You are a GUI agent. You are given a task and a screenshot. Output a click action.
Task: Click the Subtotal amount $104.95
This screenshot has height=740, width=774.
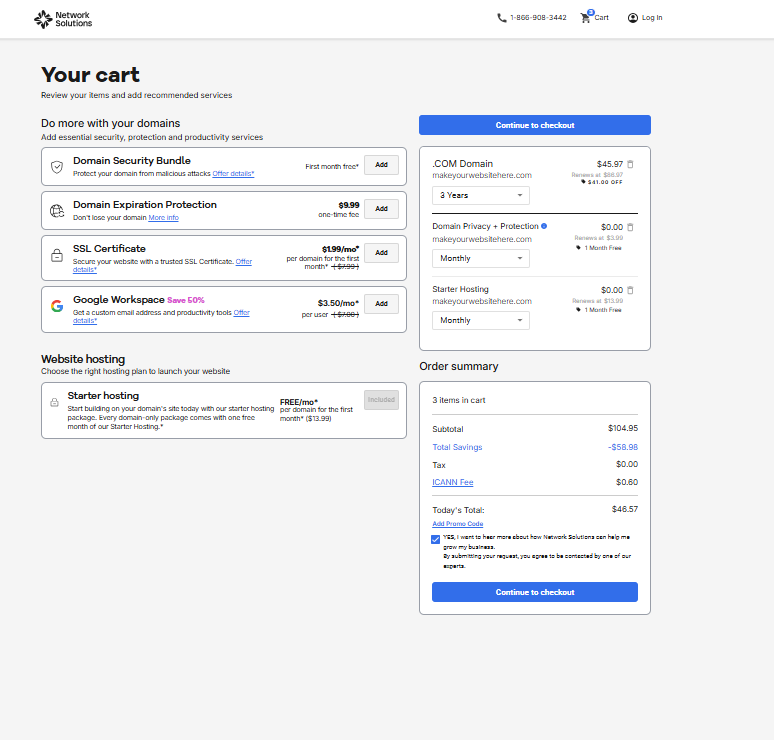623,428
